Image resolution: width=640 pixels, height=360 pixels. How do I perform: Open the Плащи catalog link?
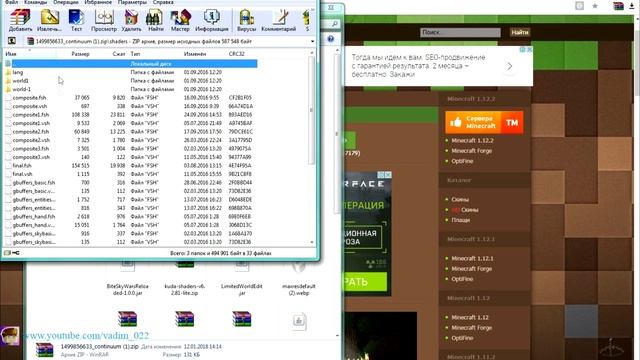460,220
